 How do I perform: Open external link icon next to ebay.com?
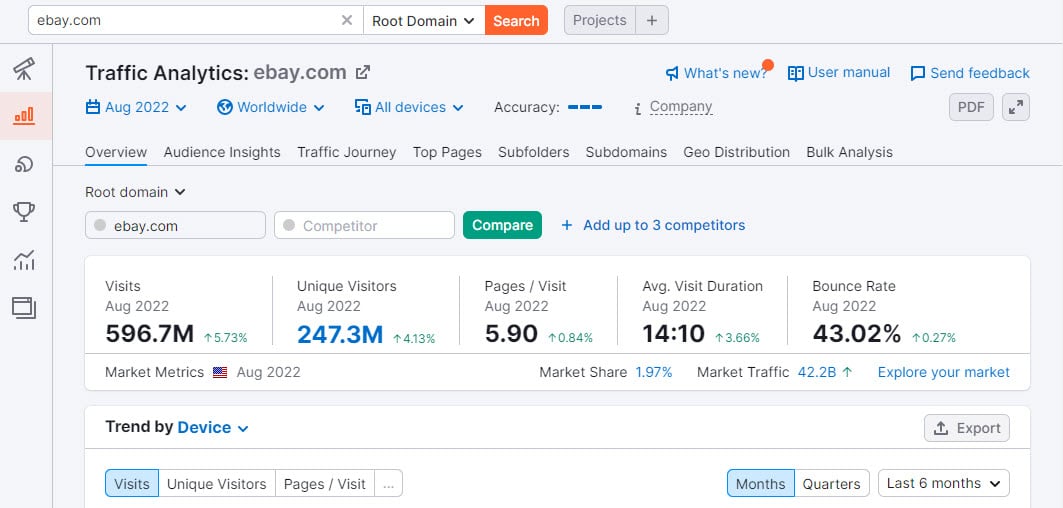tap(364, 73)
